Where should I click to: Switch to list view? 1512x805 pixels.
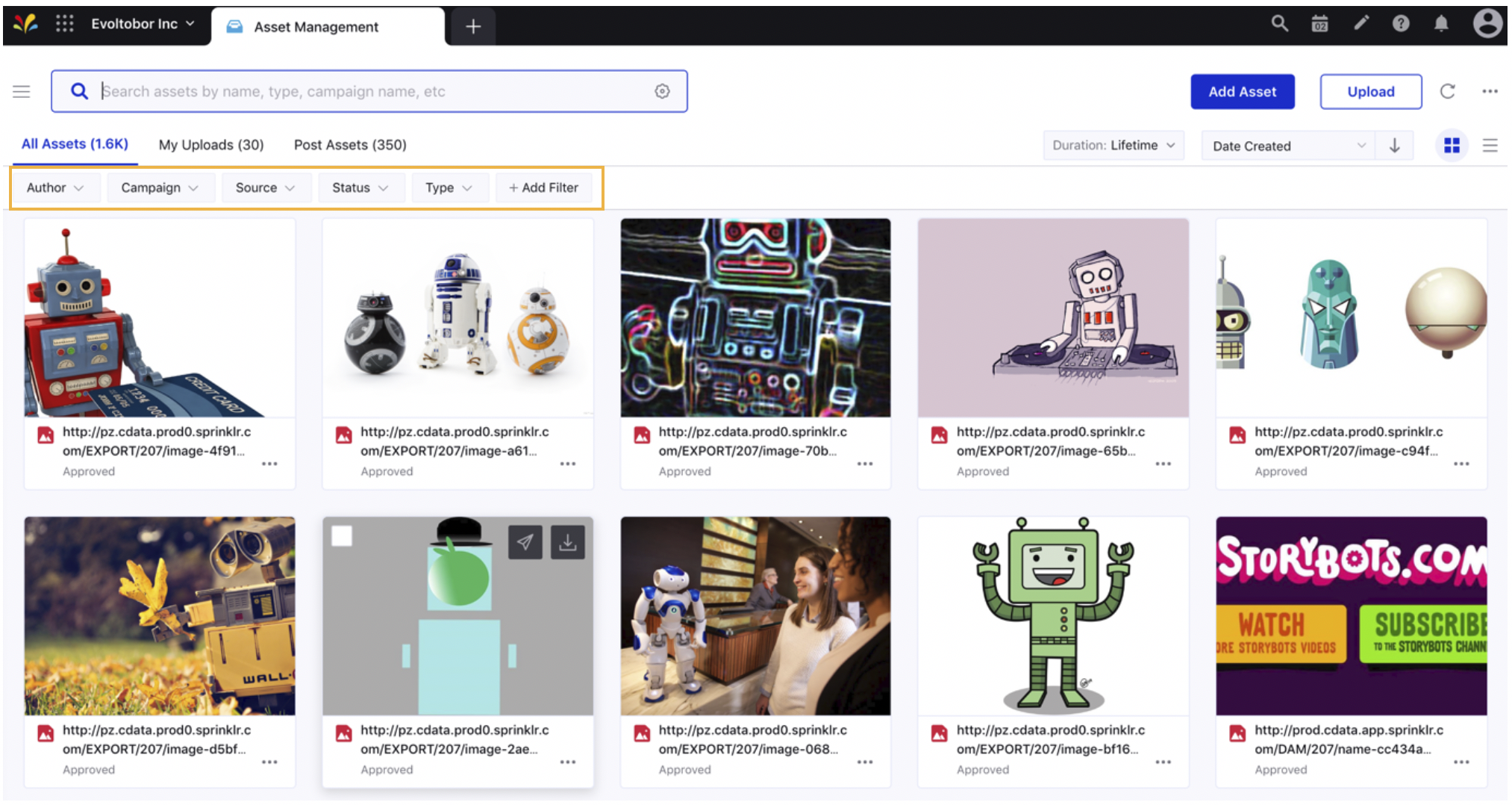pyautogui.click(x=1490, y=146)
